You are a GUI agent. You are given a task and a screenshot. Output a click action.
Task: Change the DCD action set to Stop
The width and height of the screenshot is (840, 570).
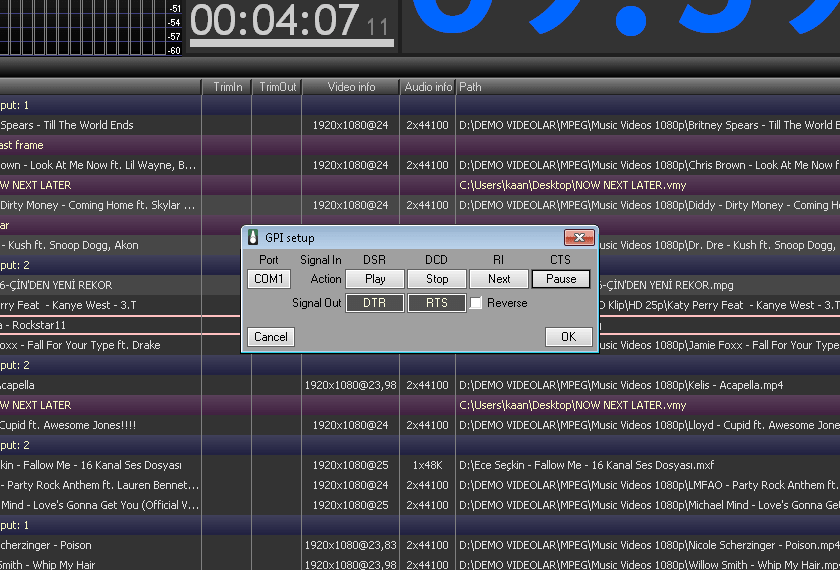(437, 279)
